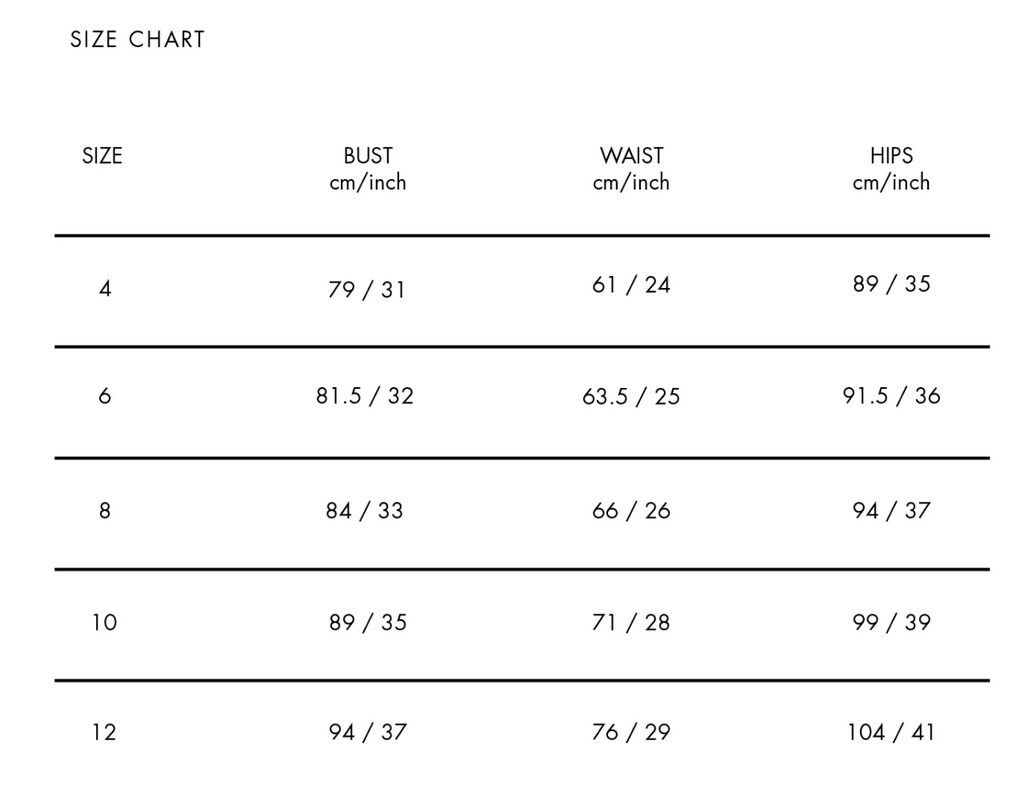Select size 12 row label
The height and width of the screenshot is (787, 1024).
(104, 732)
